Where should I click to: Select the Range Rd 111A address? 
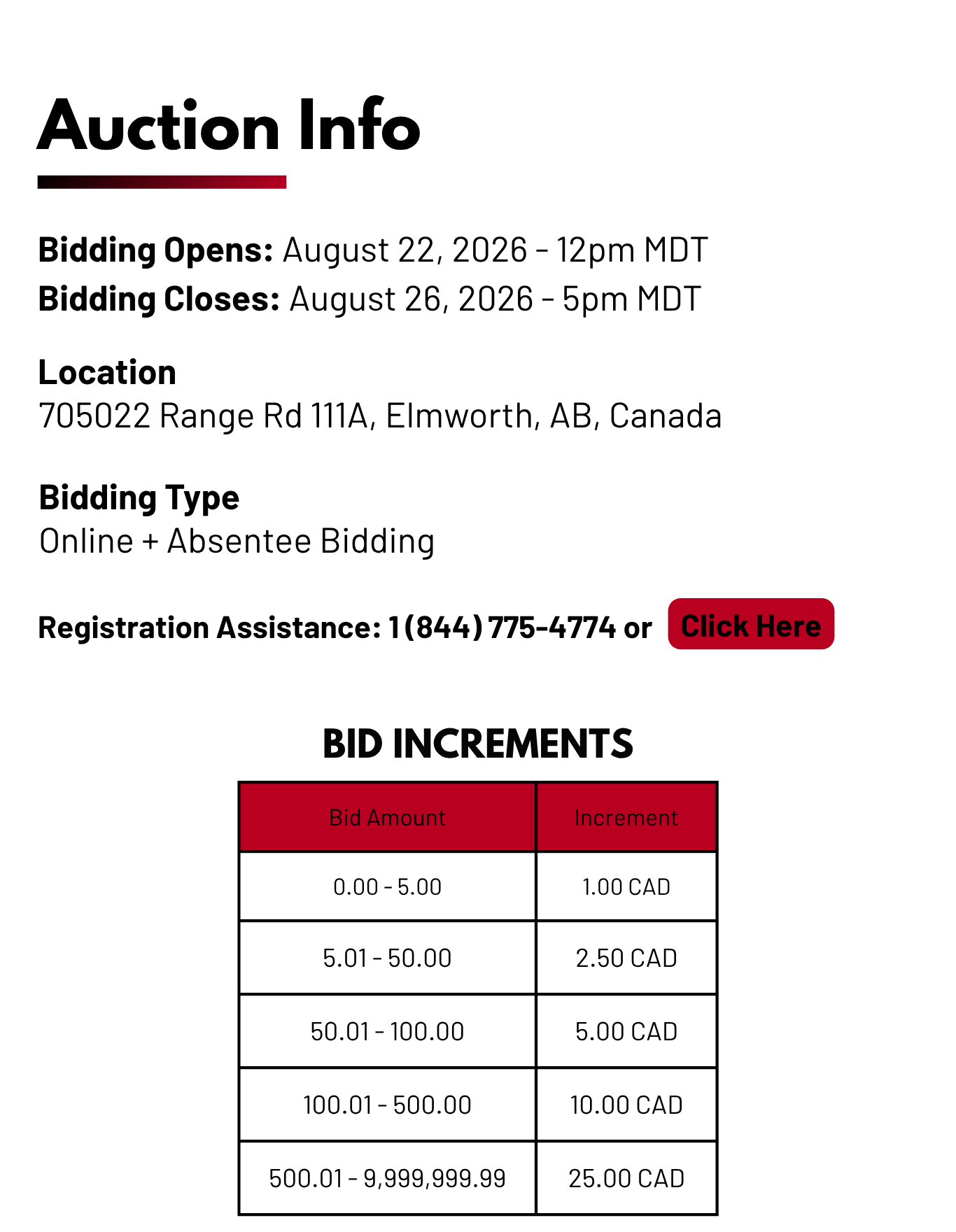[x=380, y=416]
